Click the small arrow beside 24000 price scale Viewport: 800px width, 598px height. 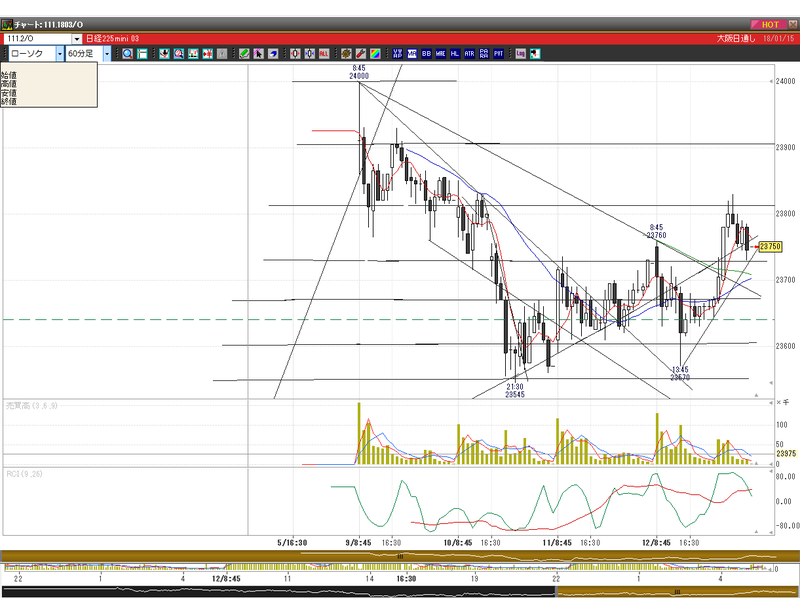coord(771,82)
